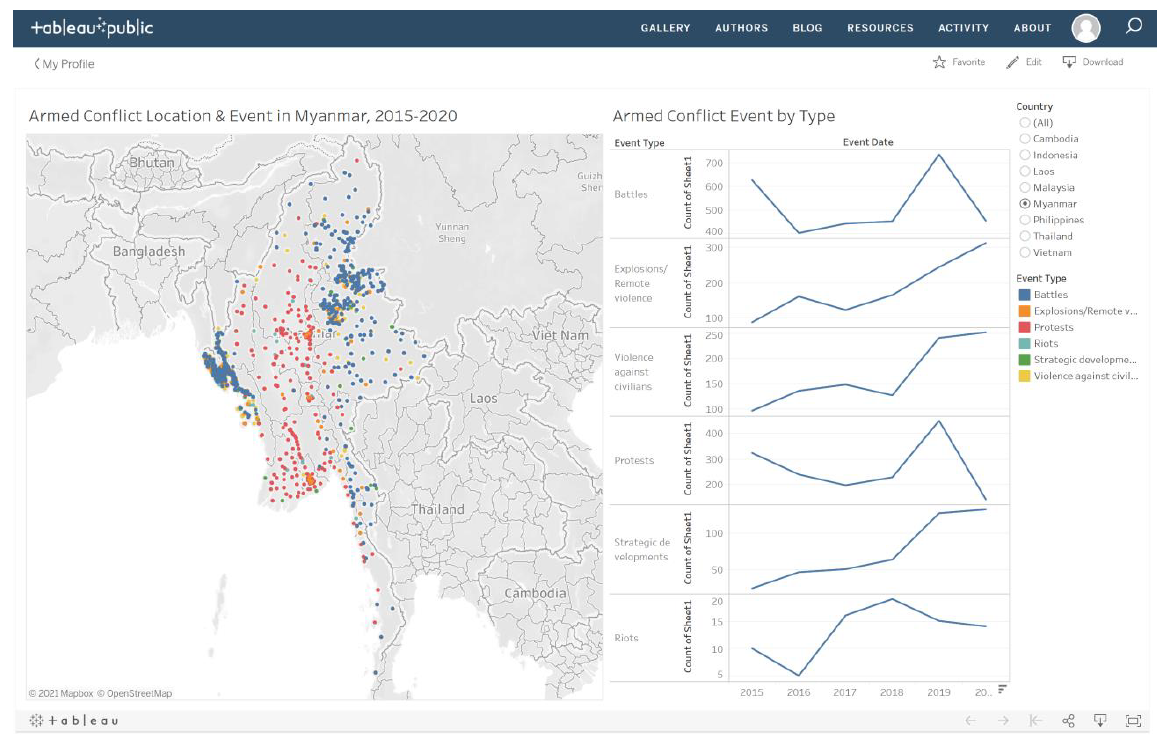Open the share options from the bottom toolbar
The image size is (1165, 740).
coord(1067,718)
